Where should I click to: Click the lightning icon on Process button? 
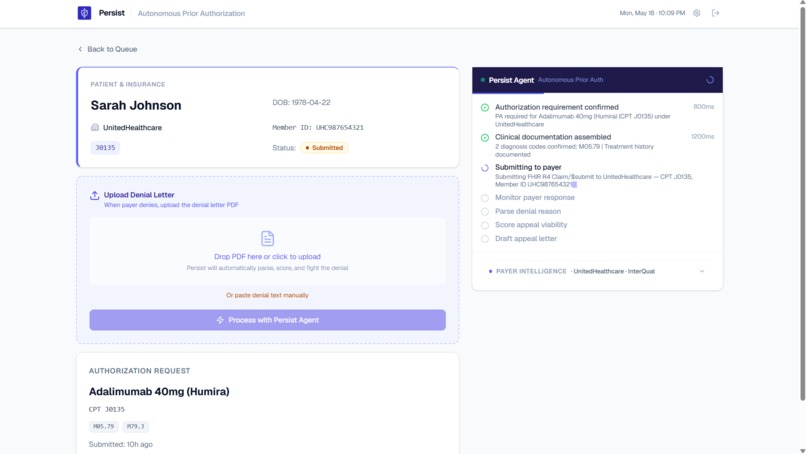click(220, 320)
